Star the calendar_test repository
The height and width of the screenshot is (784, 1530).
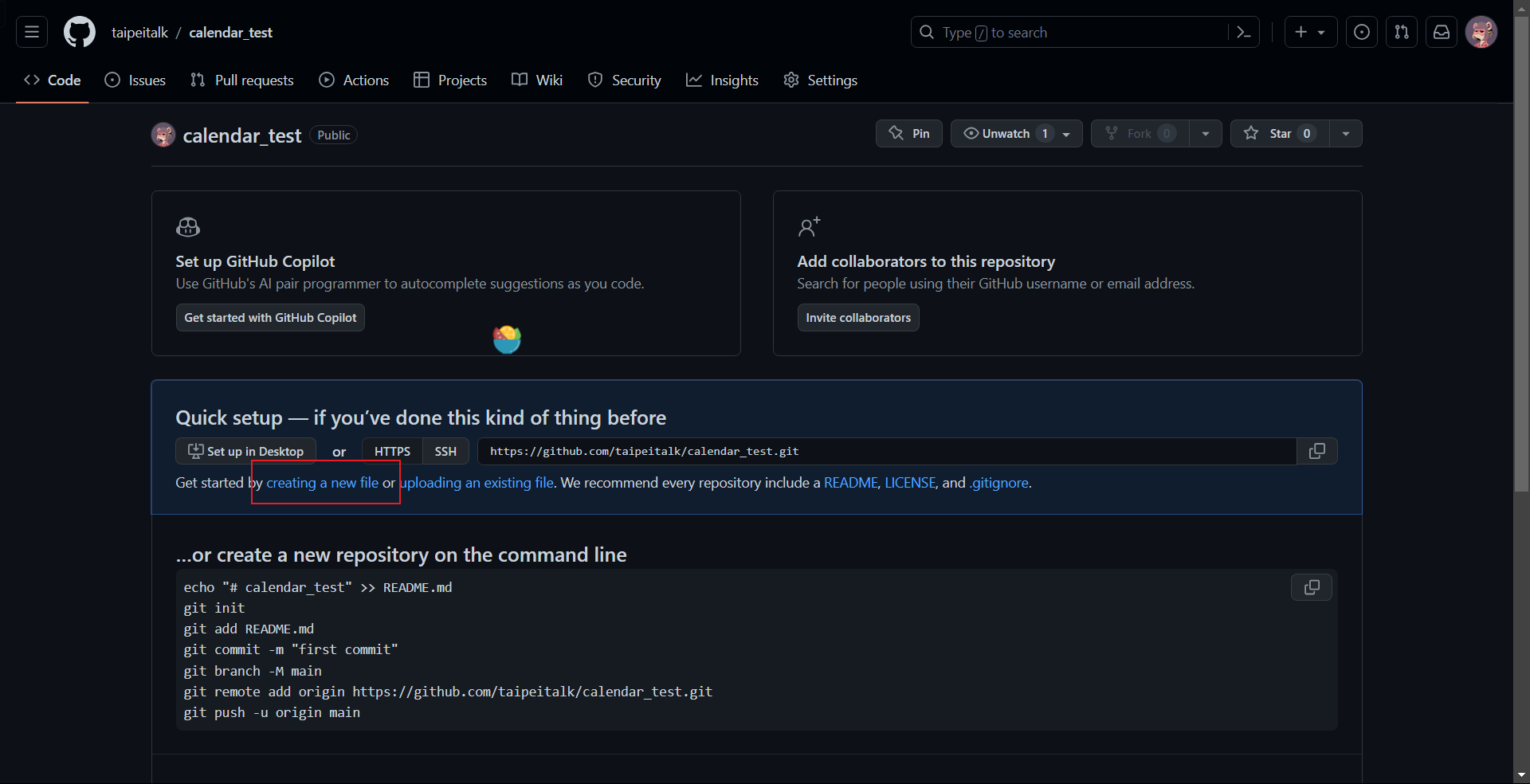point(1280,134)
